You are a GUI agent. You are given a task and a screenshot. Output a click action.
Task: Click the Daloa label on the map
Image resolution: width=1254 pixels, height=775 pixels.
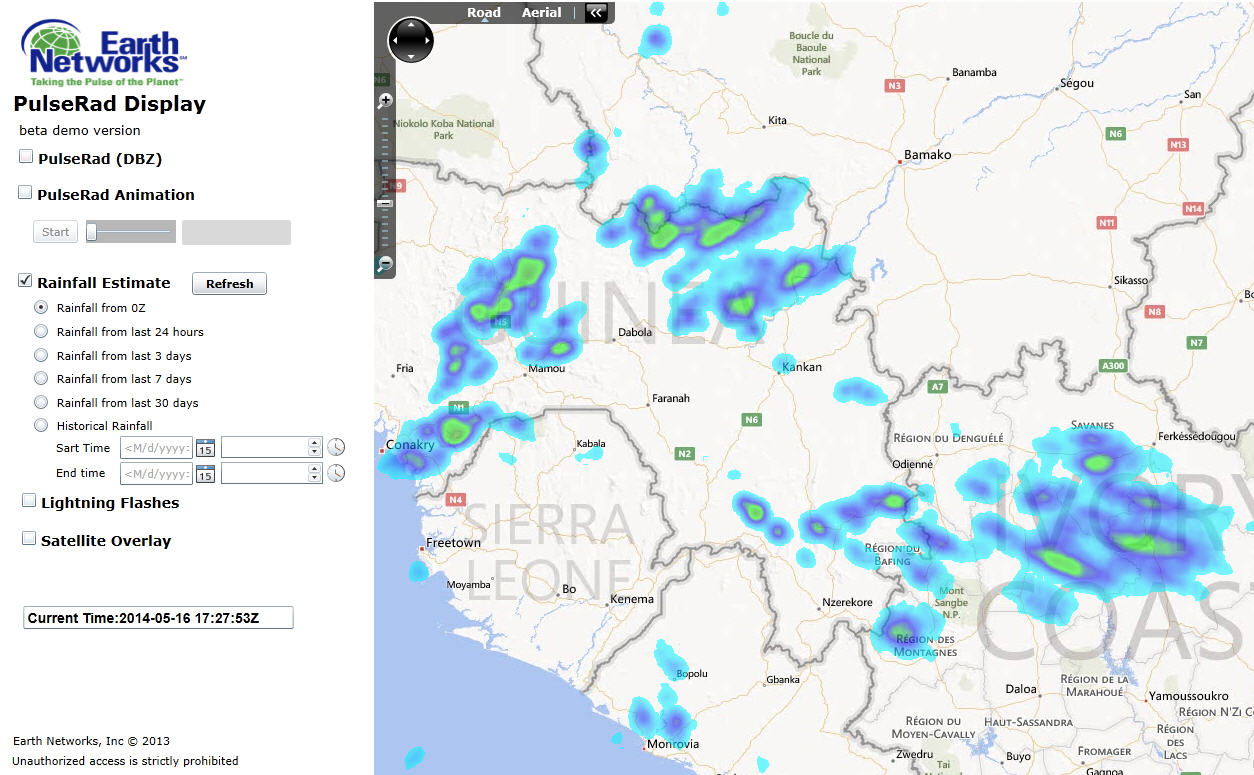1021,689
